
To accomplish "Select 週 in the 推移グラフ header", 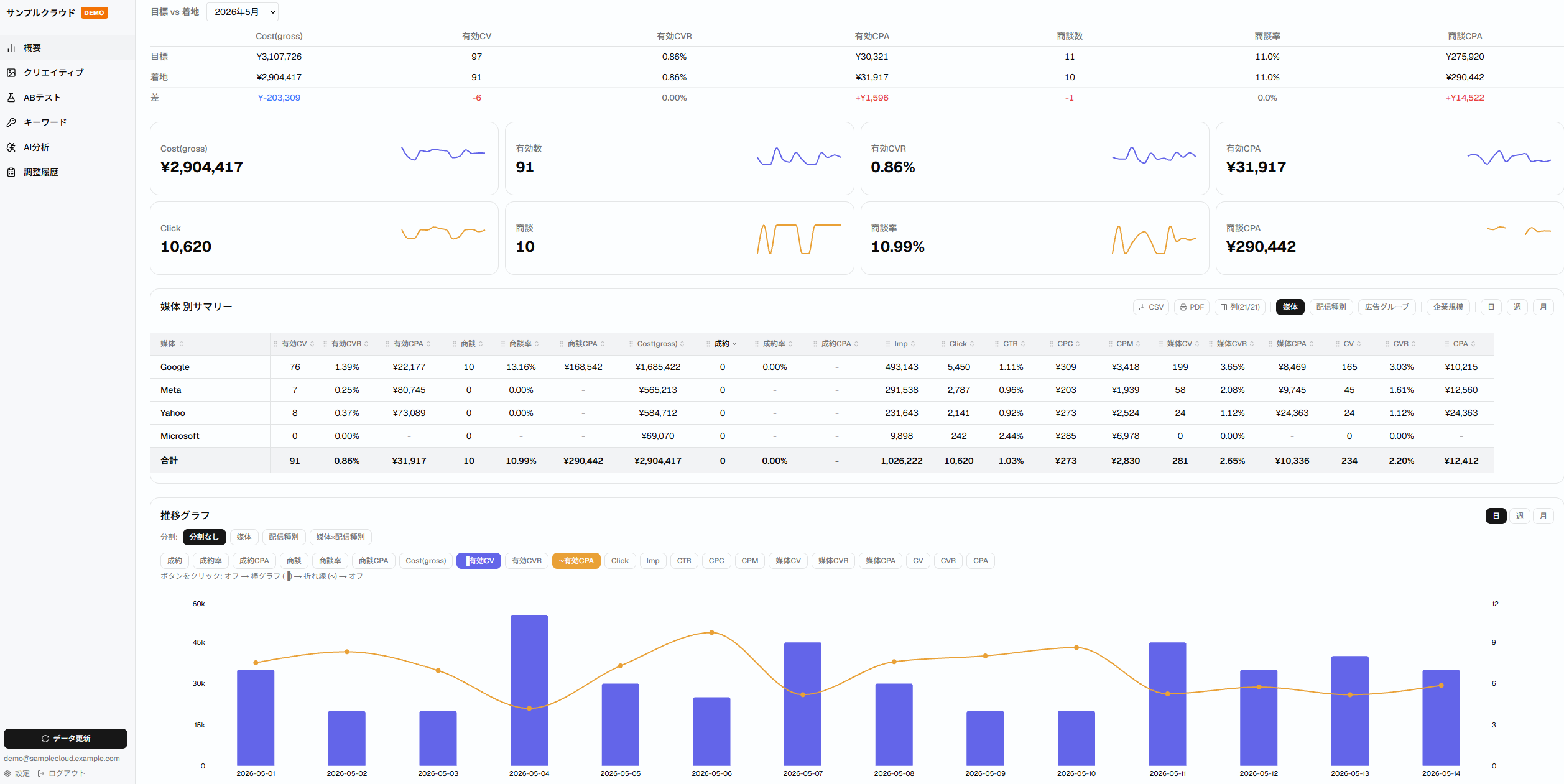I will pyautogui.click(x=1519, y=516).
